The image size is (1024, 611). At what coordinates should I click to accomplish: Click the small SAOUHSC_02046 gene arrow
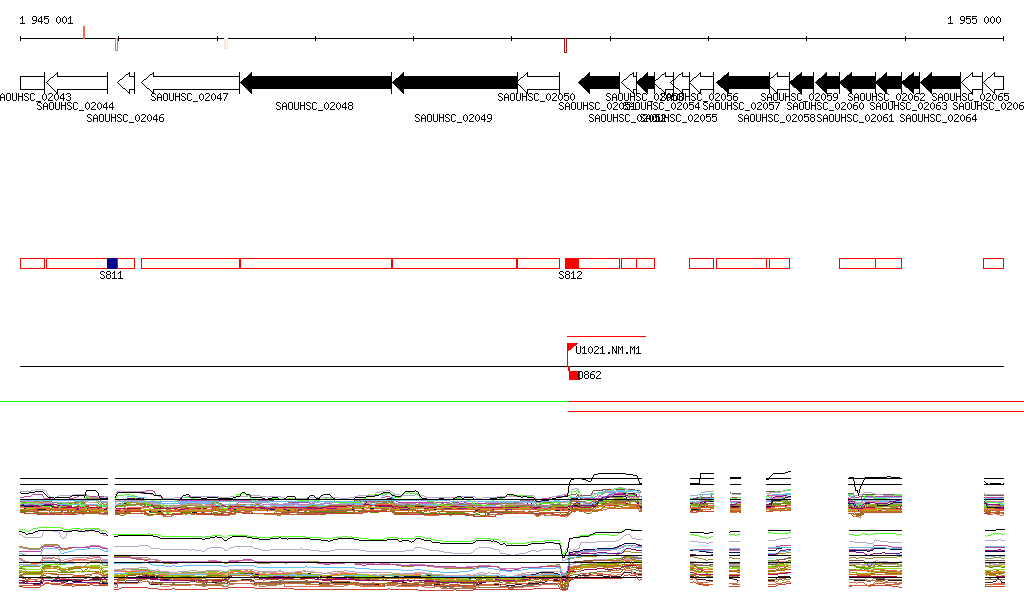coord(126,83)
